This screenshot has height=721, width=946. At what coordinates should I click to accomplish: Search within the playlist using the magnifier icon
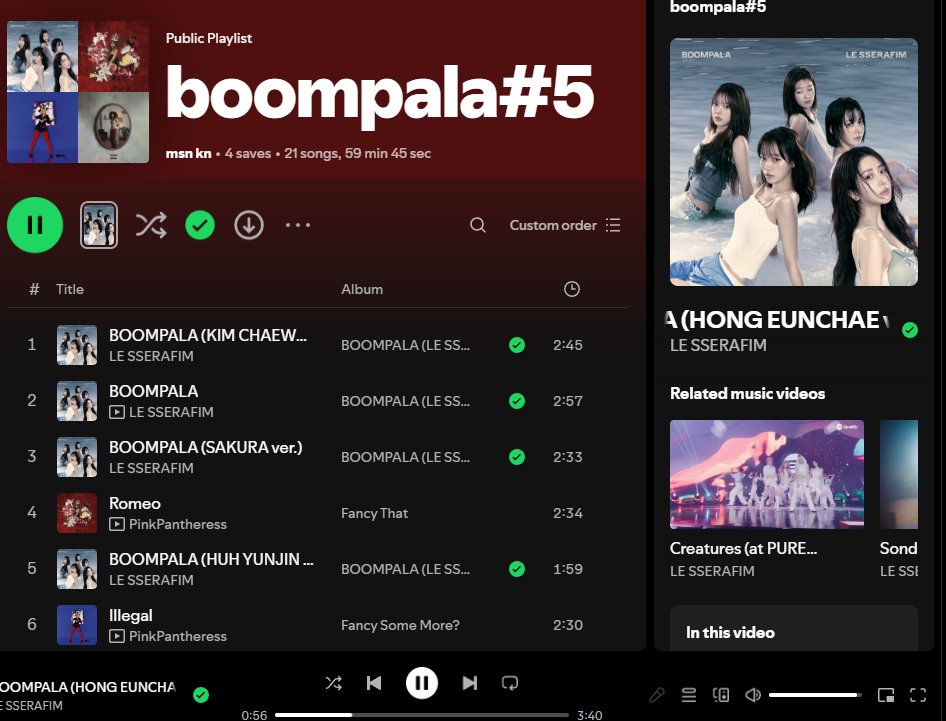[478, 225]
